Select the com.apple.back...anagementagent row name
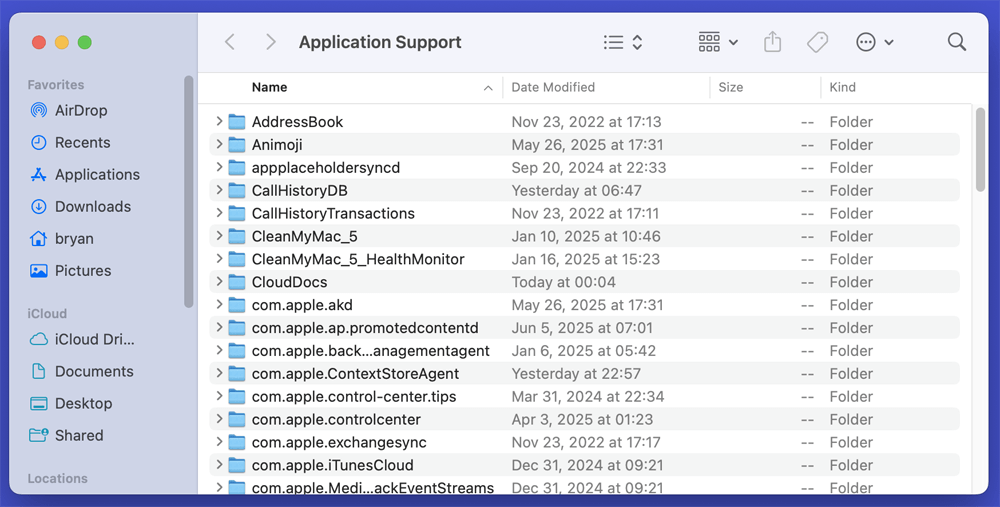Image resolution: width=1000 pixels, height=507 pixels. click(x=371, y=351)
